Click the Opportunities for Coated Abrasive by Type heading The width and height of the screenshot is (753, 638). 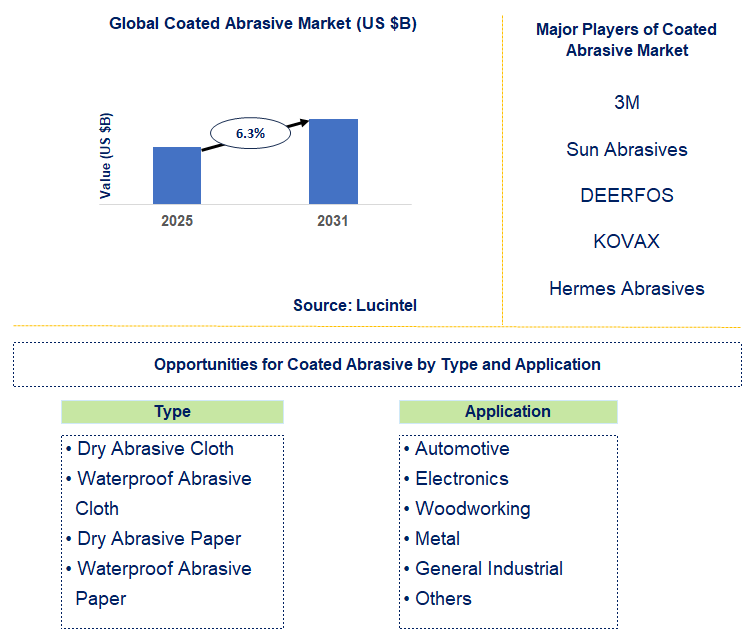pyautogui.click(x=377, y=364)
